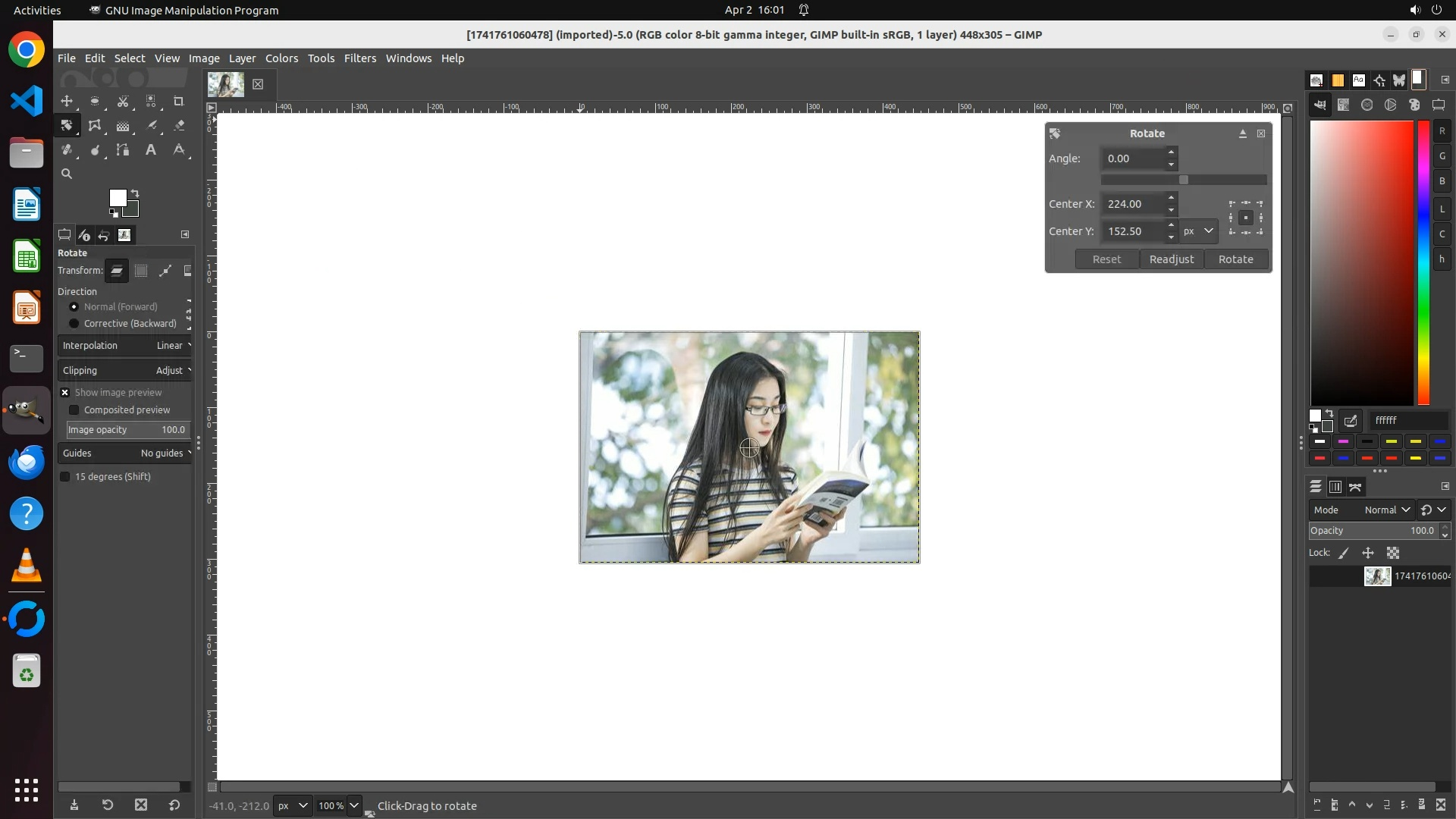The width and height of the screenshot is (1456, 819).
Task: Select Corrective (Backward) direction
Action: [x=74, y=323]
